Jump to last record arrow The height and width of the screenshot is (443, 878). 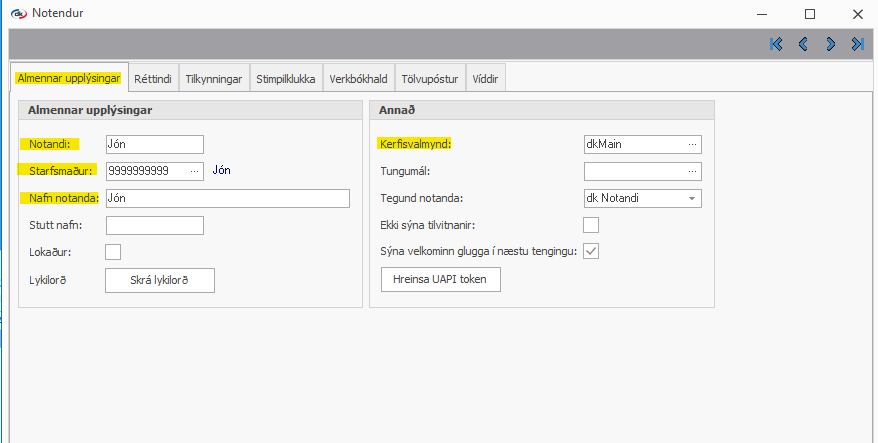point(857,44)
